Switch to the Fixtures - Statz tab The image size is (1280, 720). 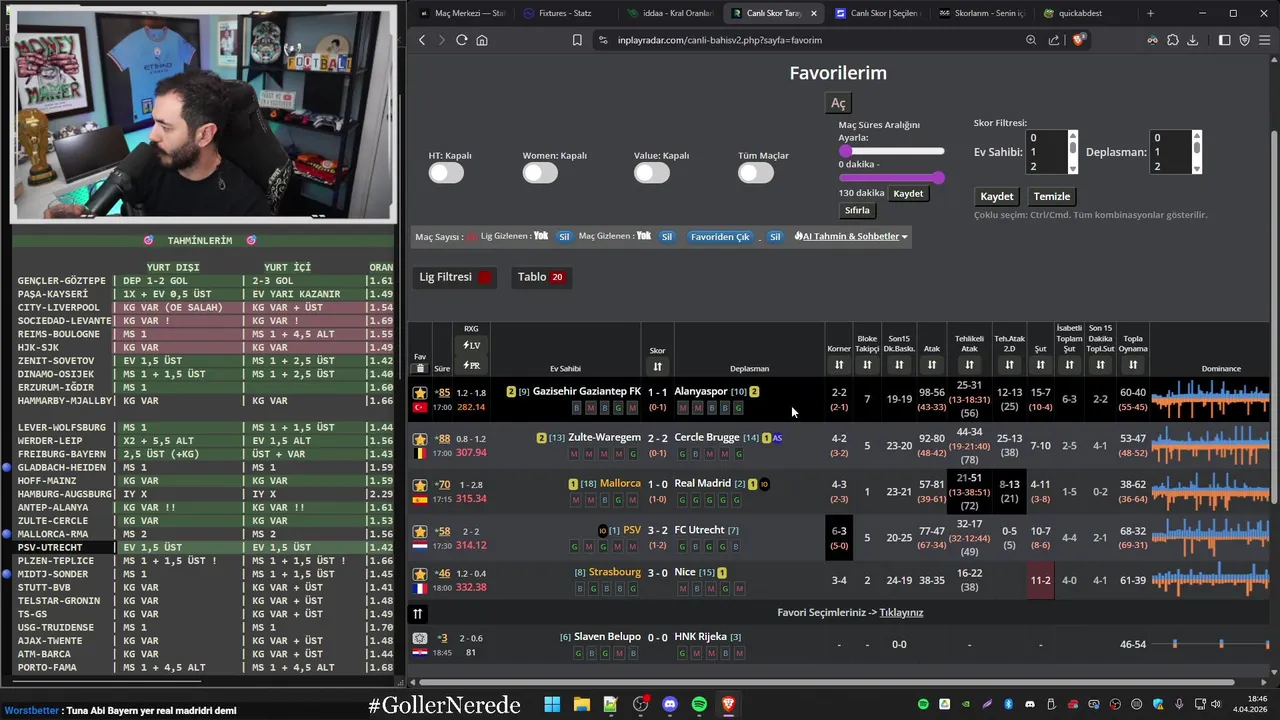click(x=565, y=13)
